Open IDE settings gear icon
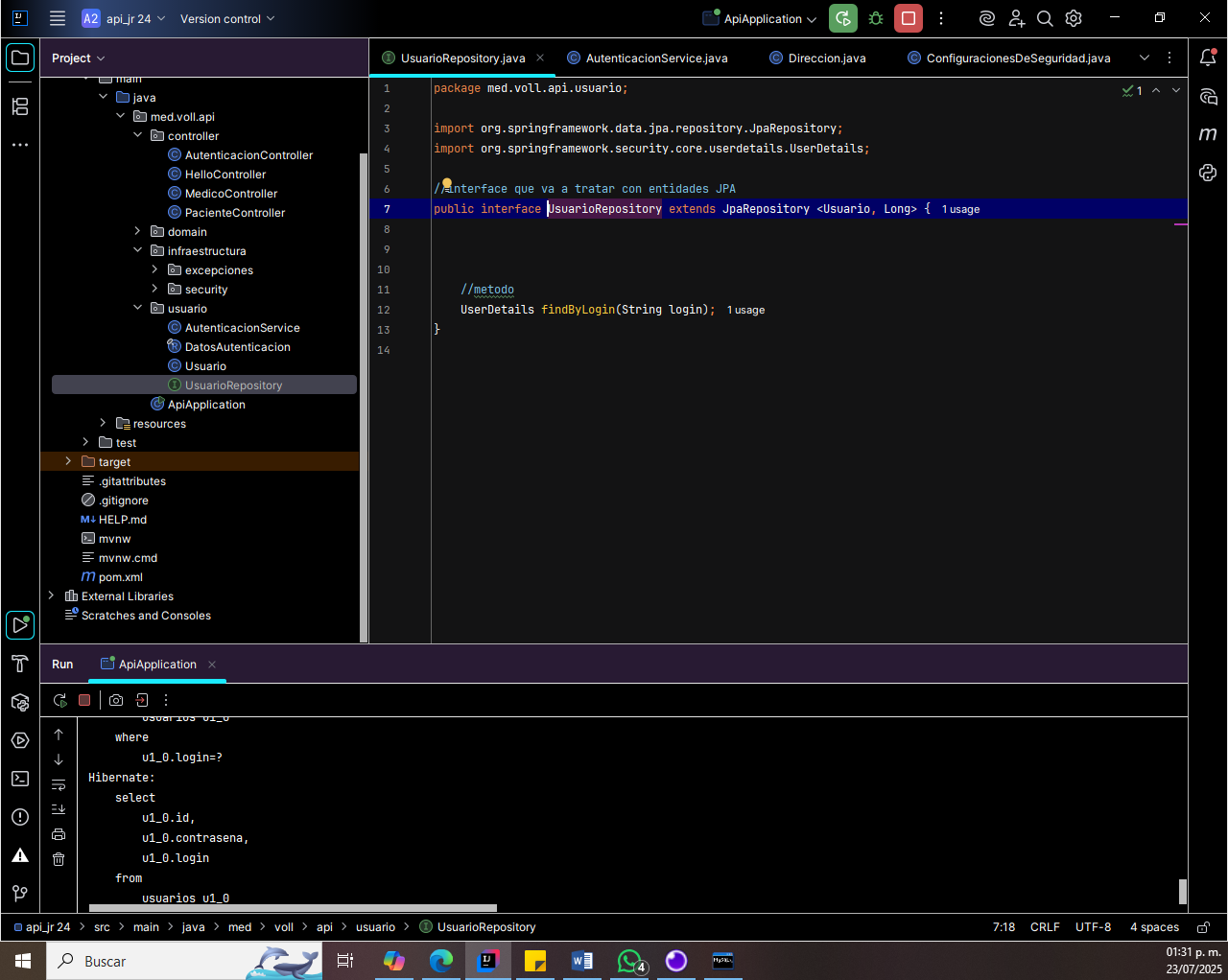Image resolution: width=1228 pixels, height=980 pixels. coord(1074,18)
